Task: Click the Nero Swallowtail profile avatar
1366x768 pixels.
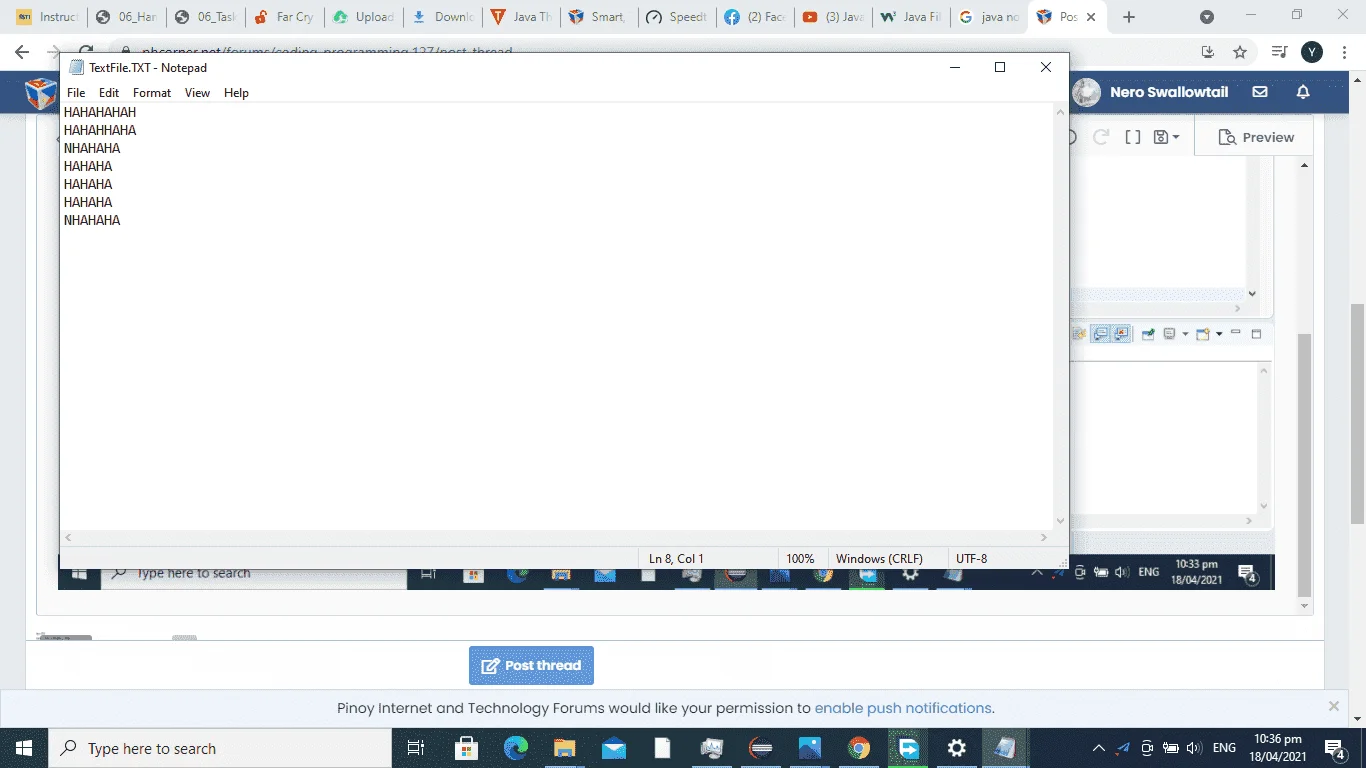Action: (x=1086, y=92)
